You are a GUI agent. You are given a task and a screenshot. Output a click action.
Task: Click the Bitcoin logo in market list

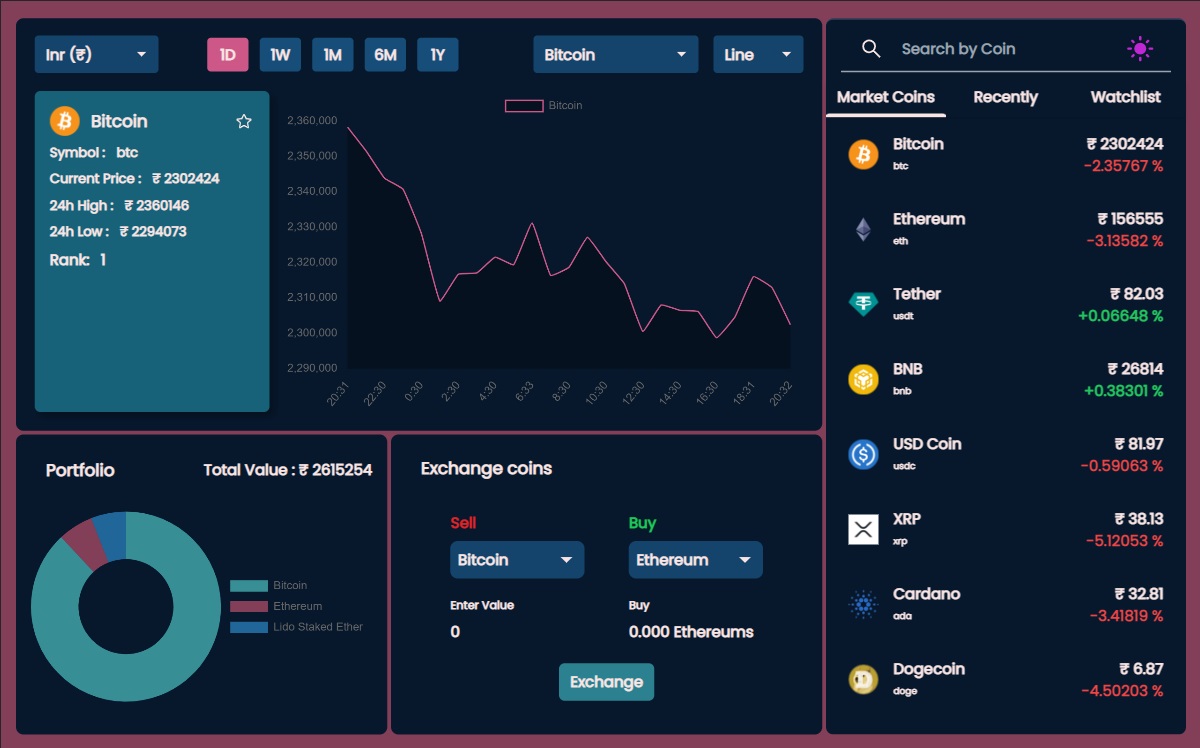click(x=863, y=154)
